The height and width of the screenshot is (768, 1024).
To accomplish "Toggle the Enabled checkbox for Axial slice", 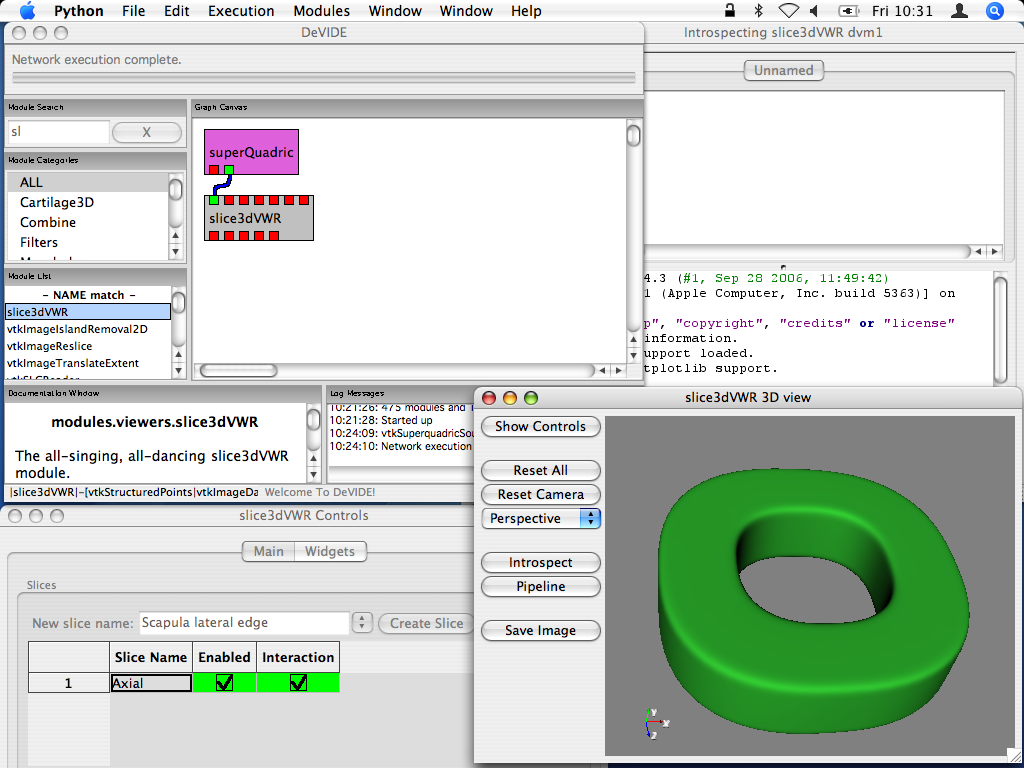I will (224, 683).
